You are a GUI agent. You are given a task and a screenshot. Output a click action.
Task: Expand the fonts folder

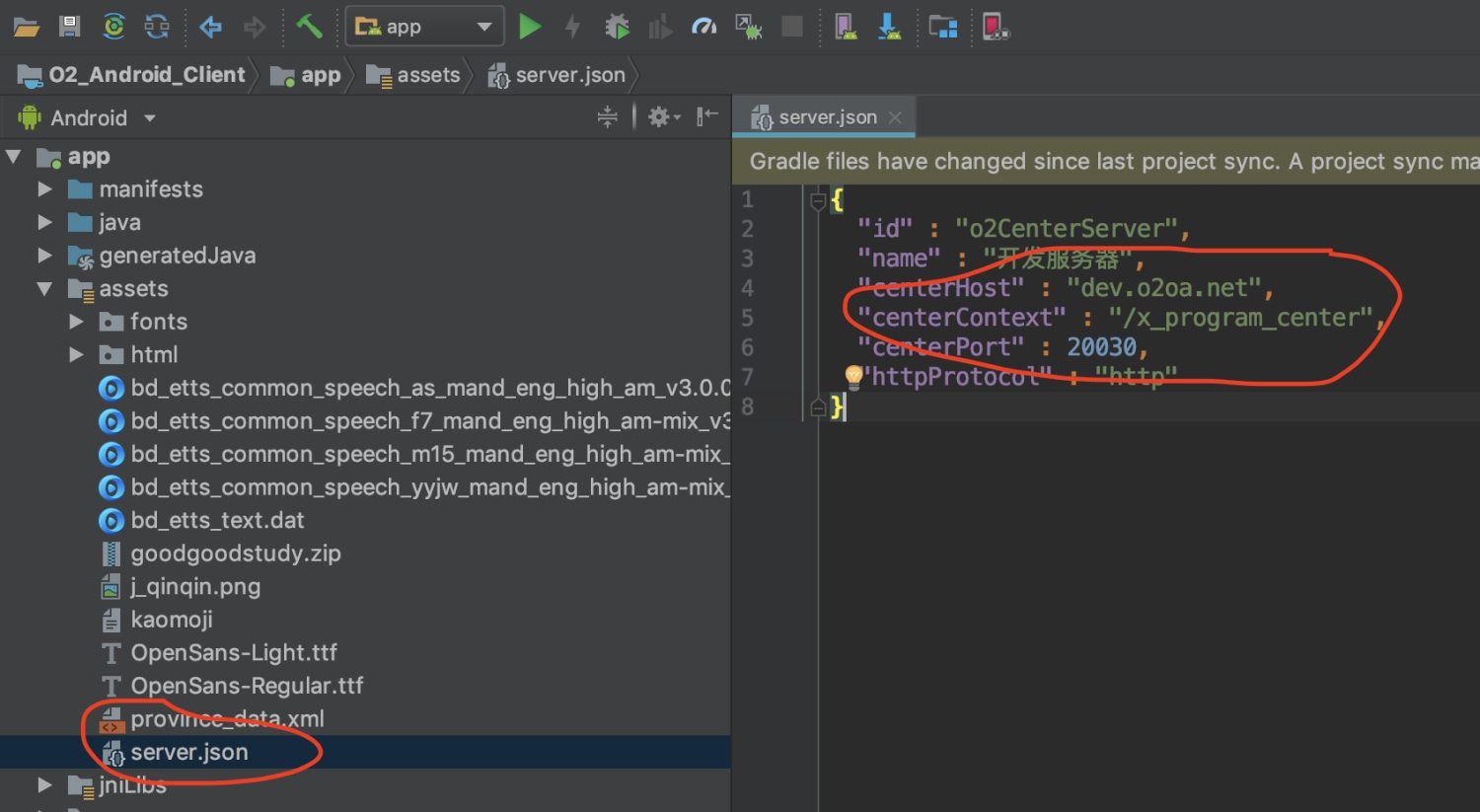click(x=76, y=322)
